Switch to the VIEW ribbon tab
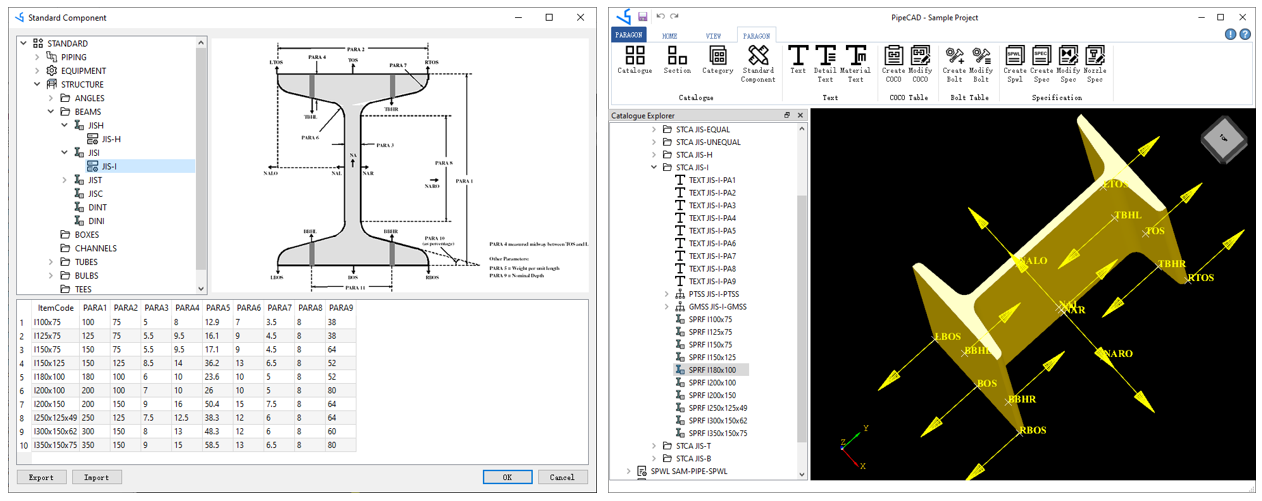The image size is (1262, 501). (713, 35)
